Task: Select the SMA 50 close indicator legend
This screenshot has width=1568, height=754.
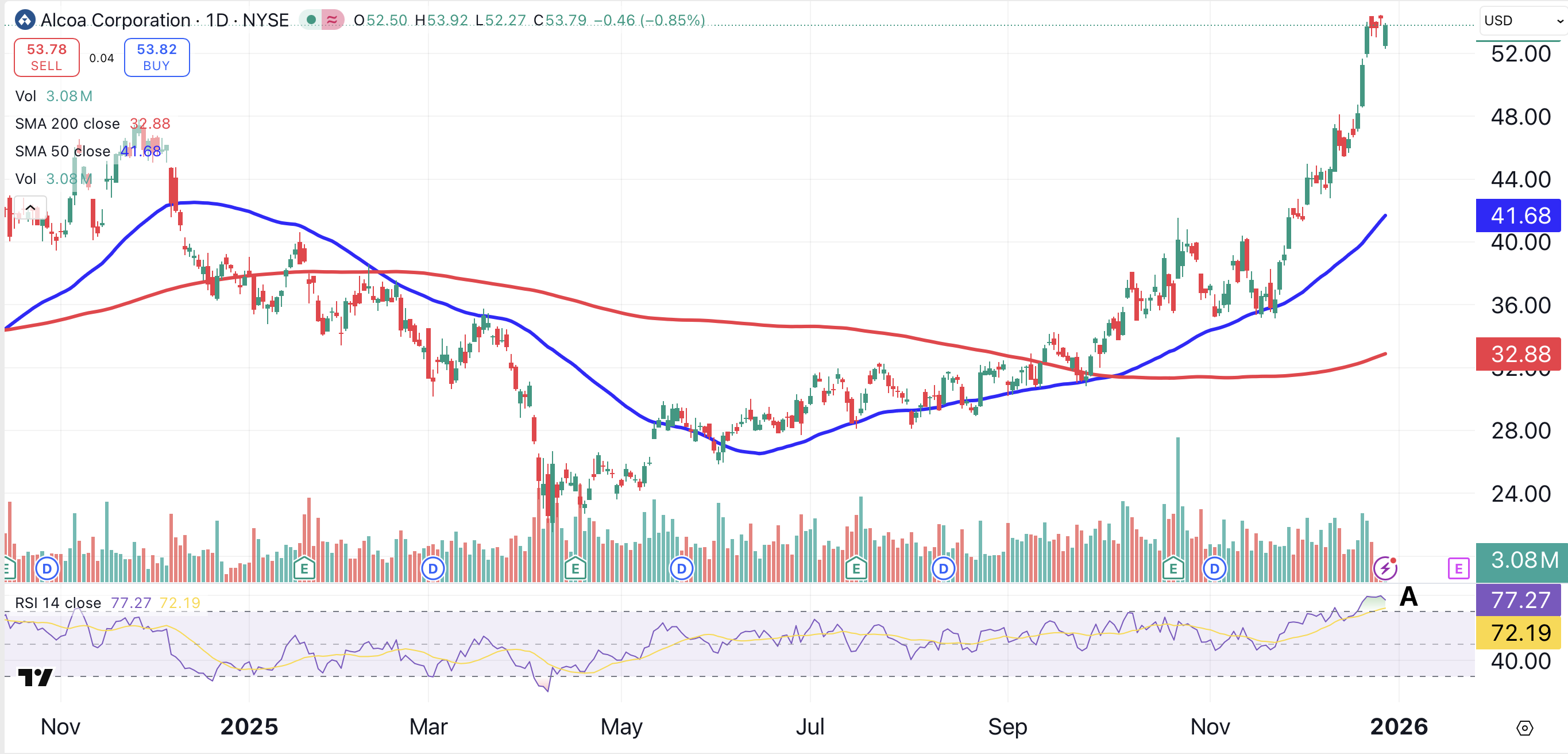Action: coord(62,151)
